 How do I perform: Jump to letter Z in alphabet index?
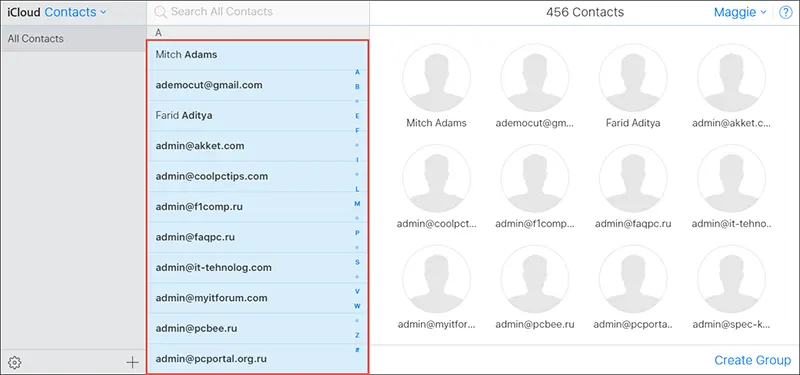357,335
